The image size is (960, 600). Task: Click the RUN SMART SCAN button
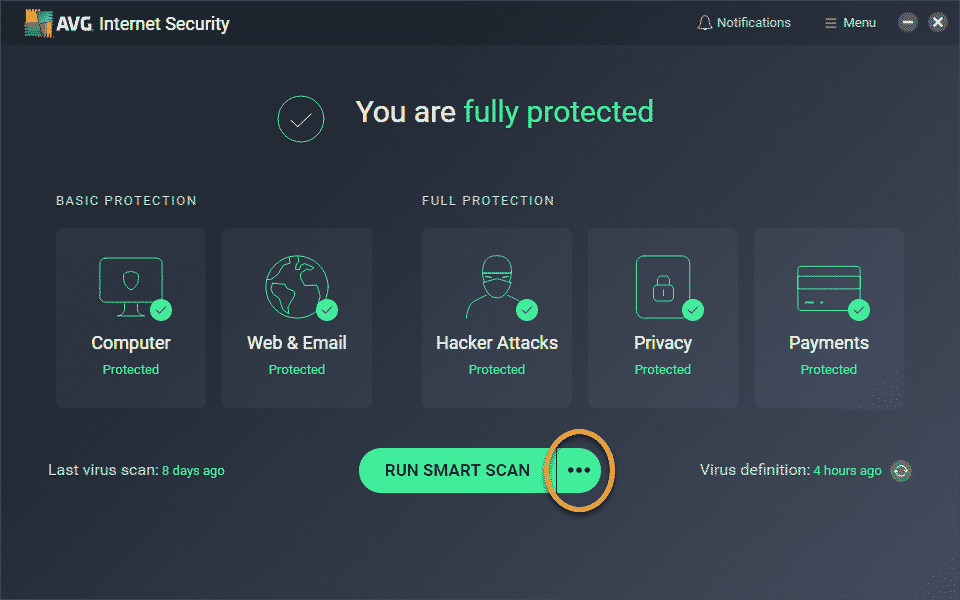[x=457, y=470]
